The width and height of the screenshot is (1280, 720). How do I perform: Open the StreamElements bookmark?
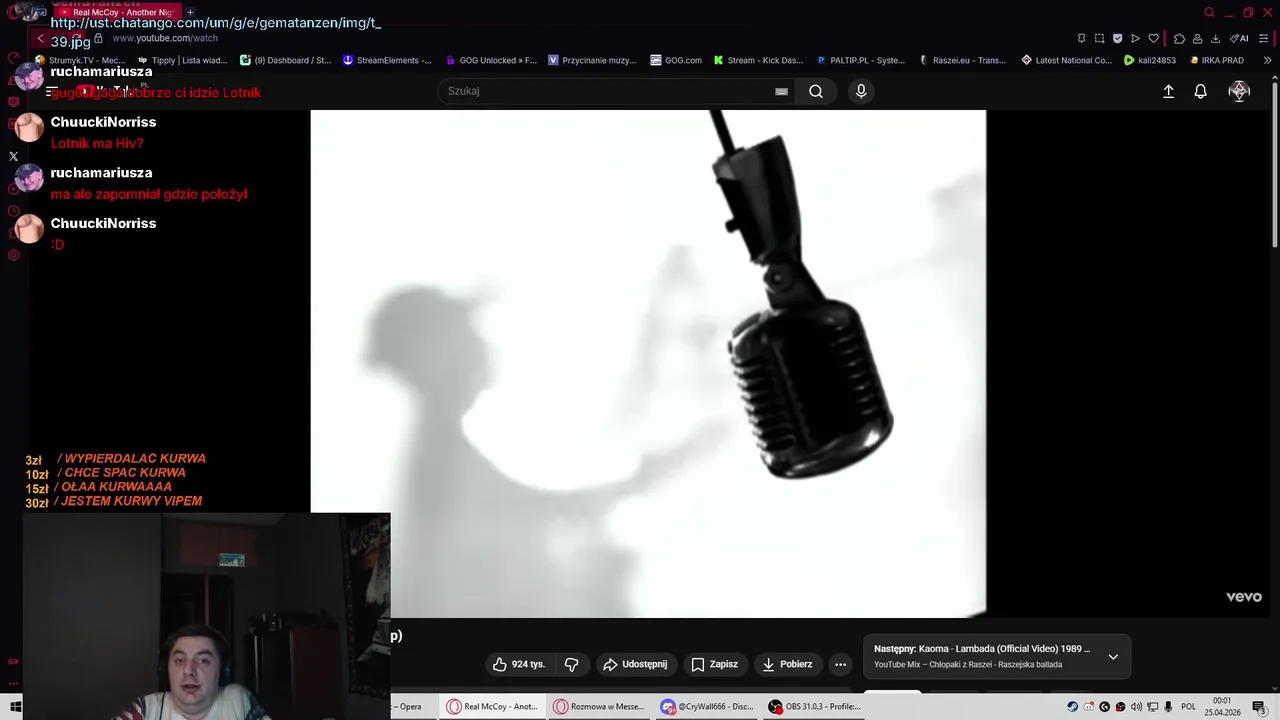[387, 60]
